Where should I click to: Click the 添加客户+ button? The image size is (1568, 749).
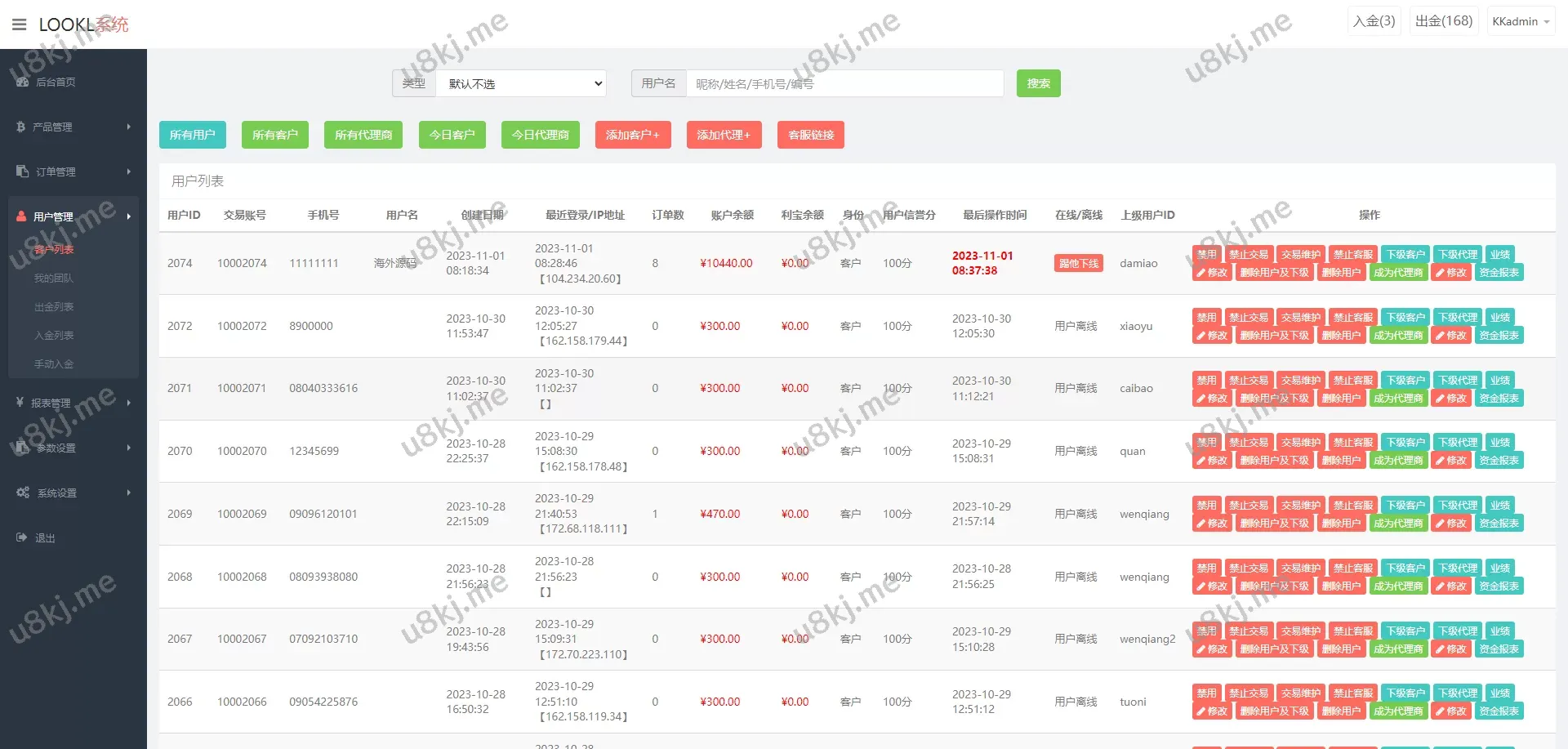tap(632, 135)
